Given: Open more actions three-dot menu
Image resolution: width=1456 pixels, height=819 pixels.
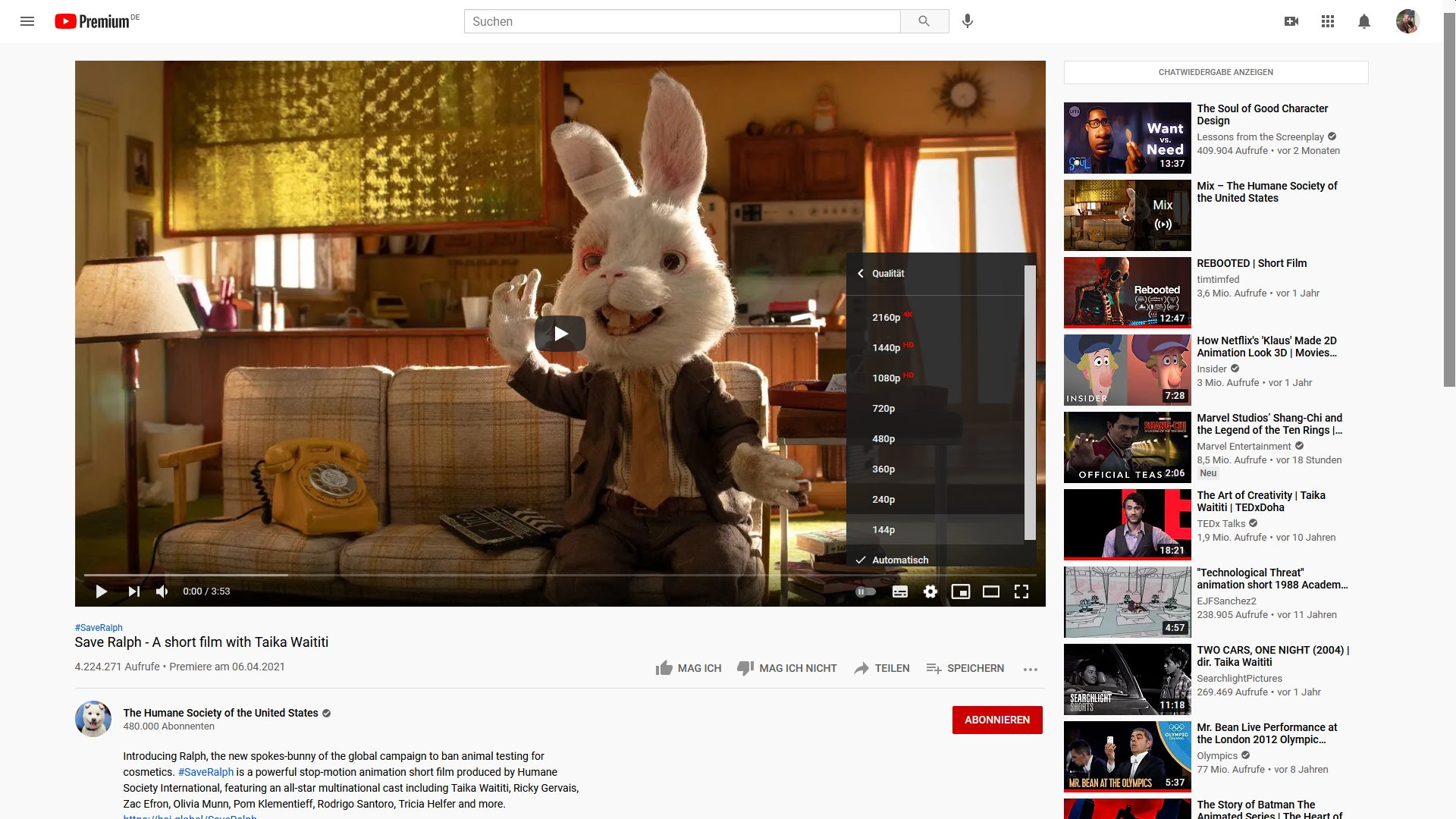Looking at the screenshot, I should (1030, 669).
